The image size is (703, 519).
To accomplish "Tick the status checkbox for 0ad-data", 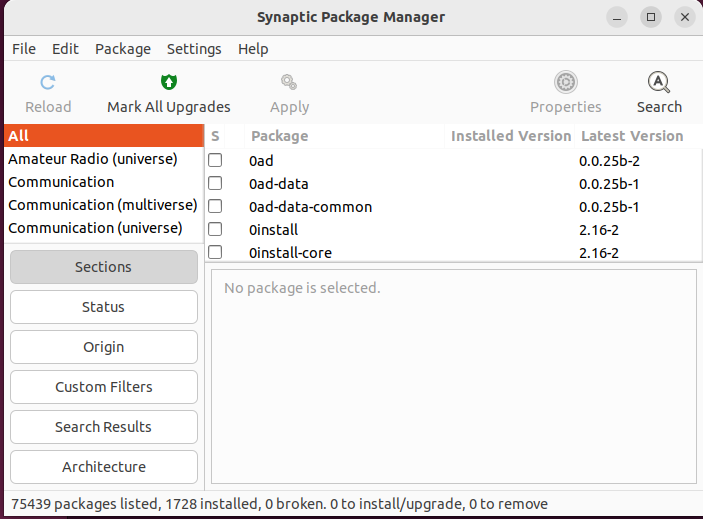I will pos(215,183).
